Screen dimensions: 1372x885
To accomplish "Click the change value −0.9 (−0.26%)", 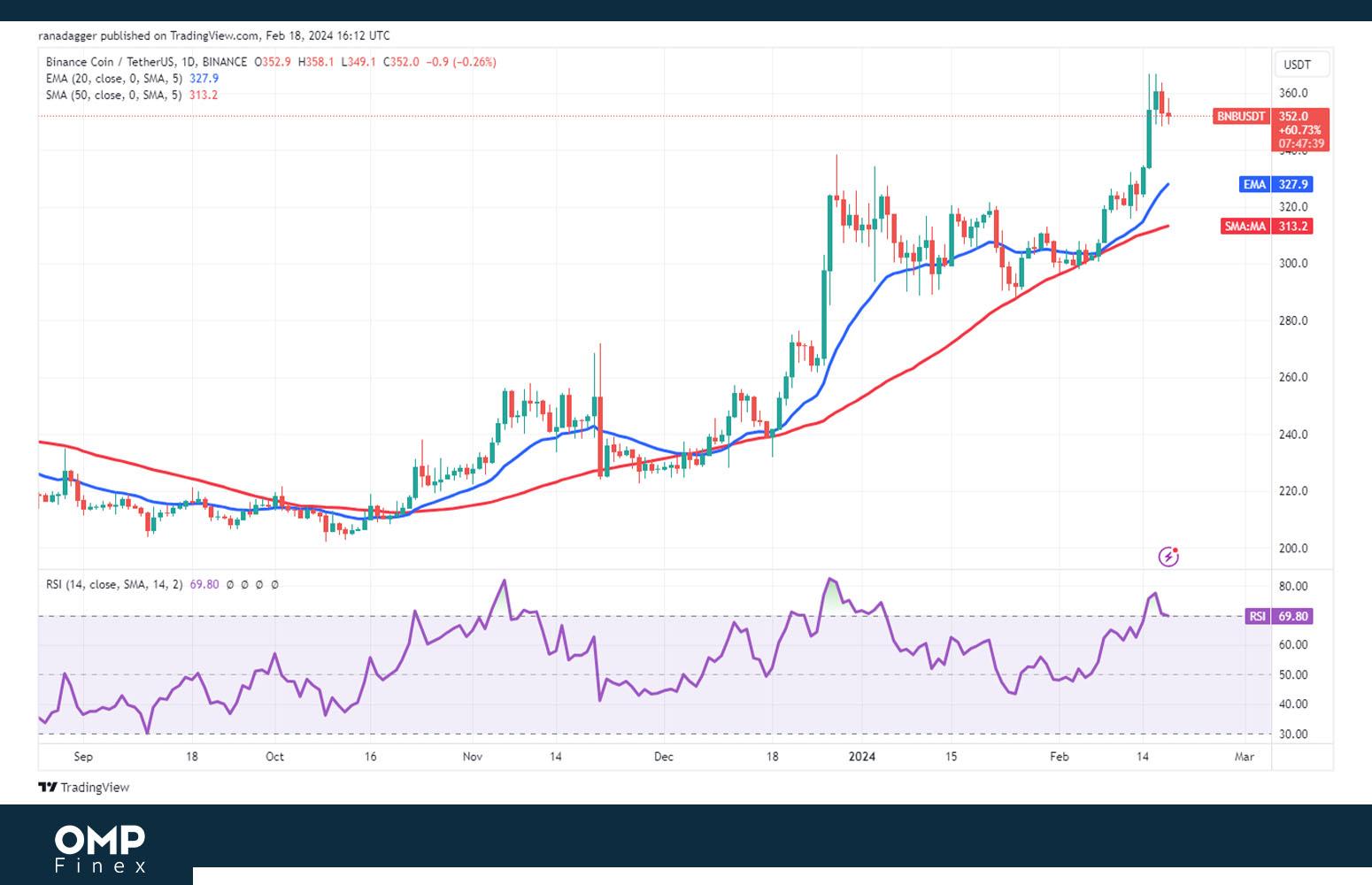I will click(x=461, y=62).
